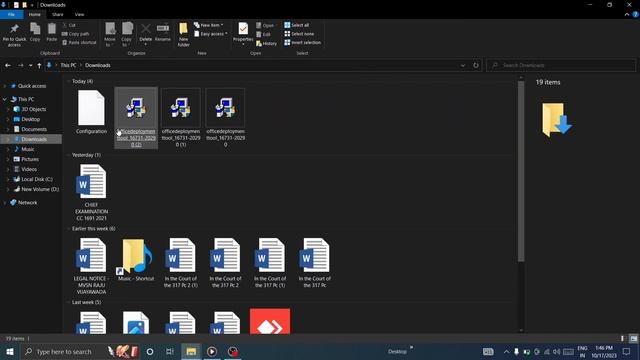
Task: Open the Easy access dropdown
Action: pyautogui.click(x=211, y=34)
